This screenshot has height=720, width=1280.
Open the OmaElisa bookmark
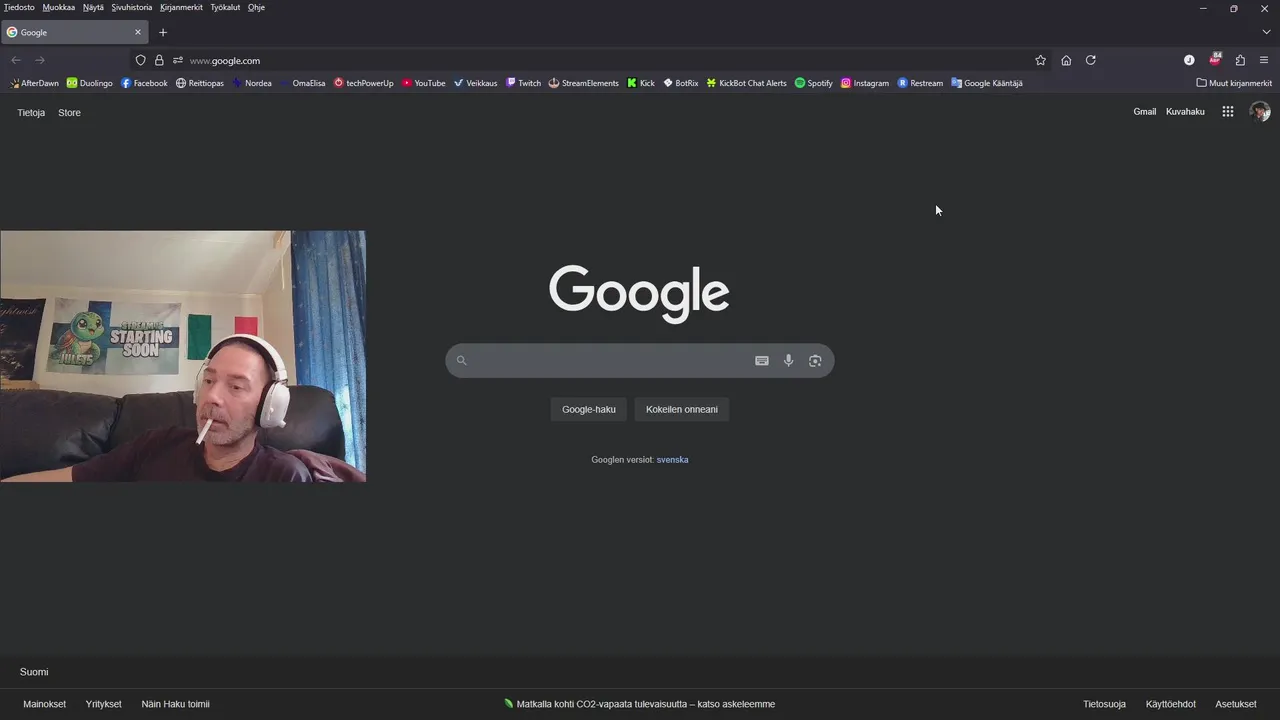point(303,83)
